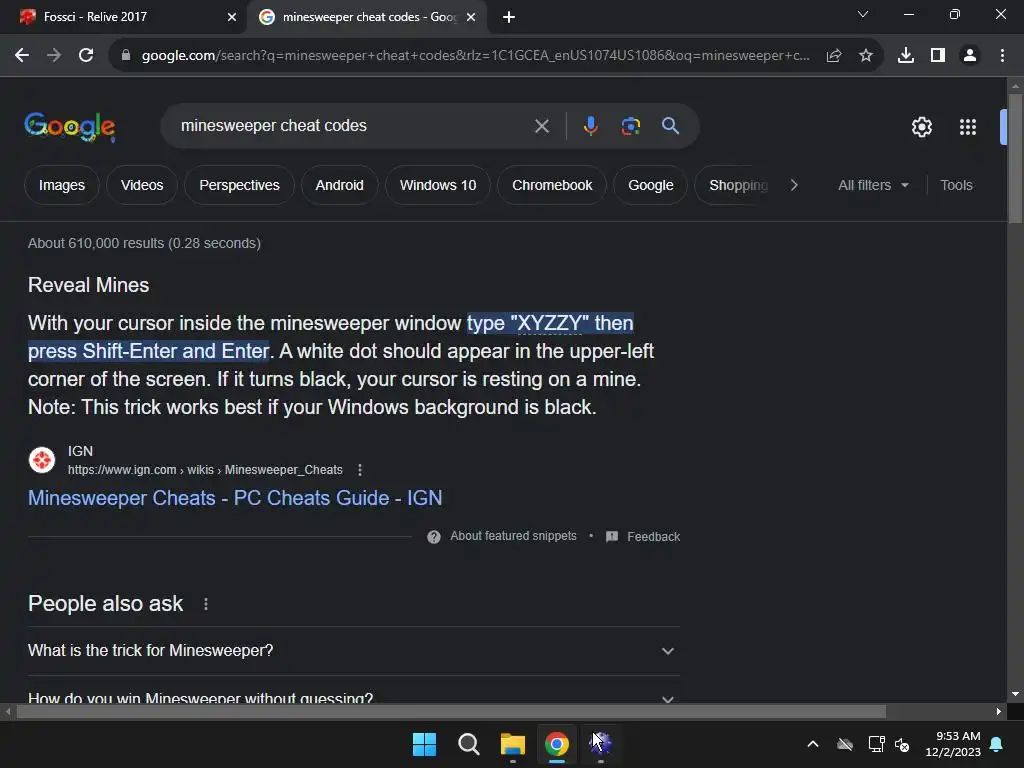
Task: Click the Google logo
Action: 70,126
